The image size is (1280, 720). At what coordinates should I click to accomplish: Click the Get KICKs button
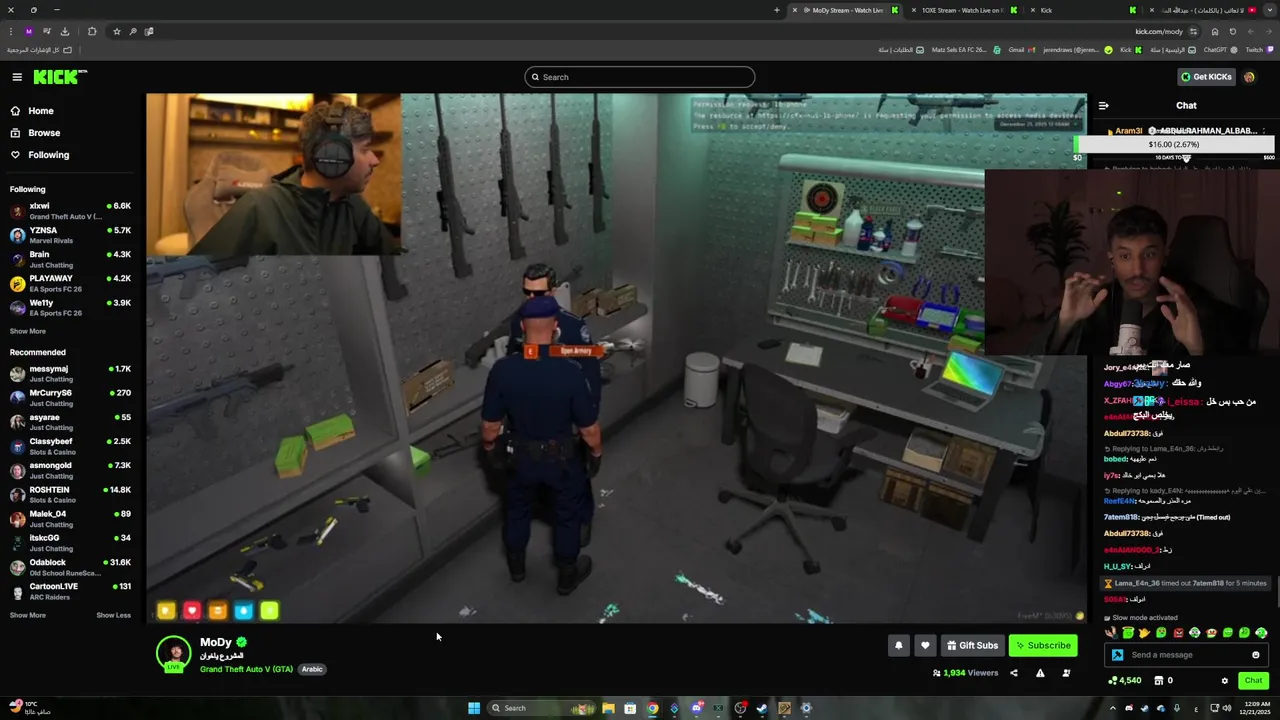tap(1205, 77)
